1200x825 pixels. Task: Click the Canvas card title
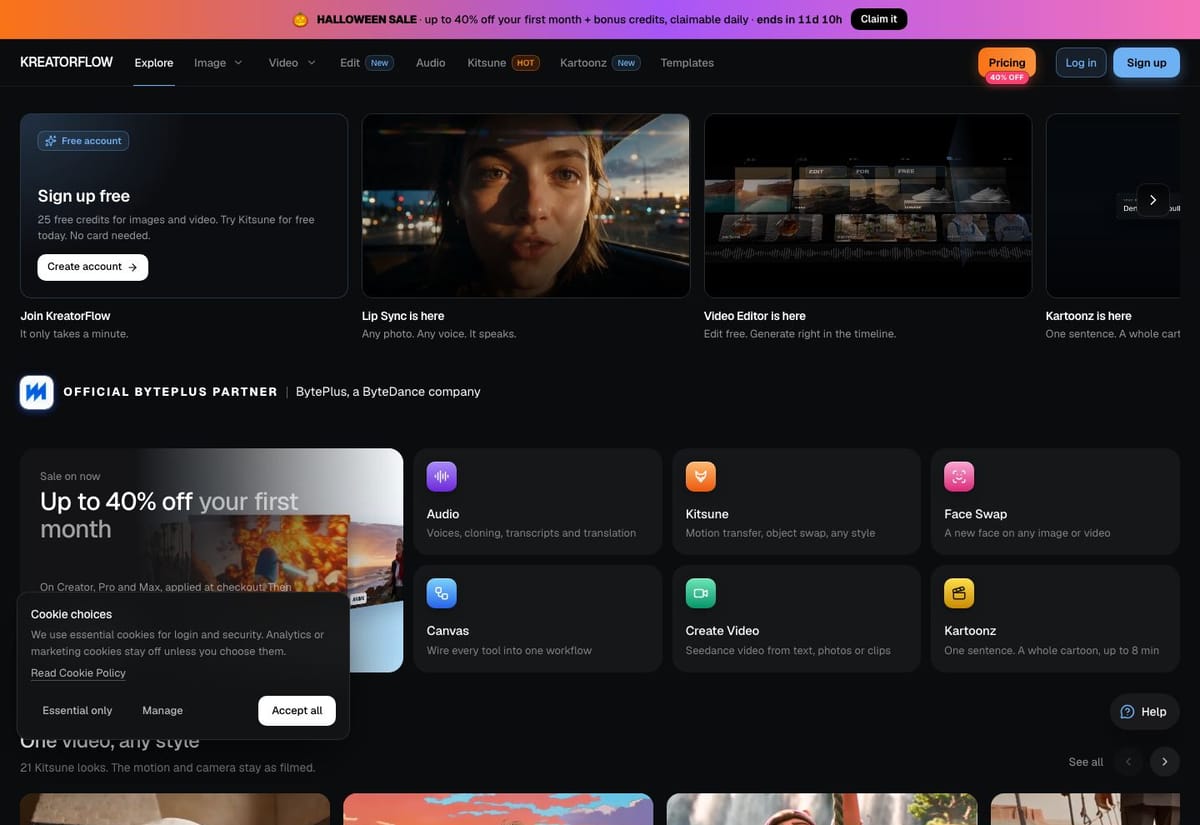click(x=448, y=631)
